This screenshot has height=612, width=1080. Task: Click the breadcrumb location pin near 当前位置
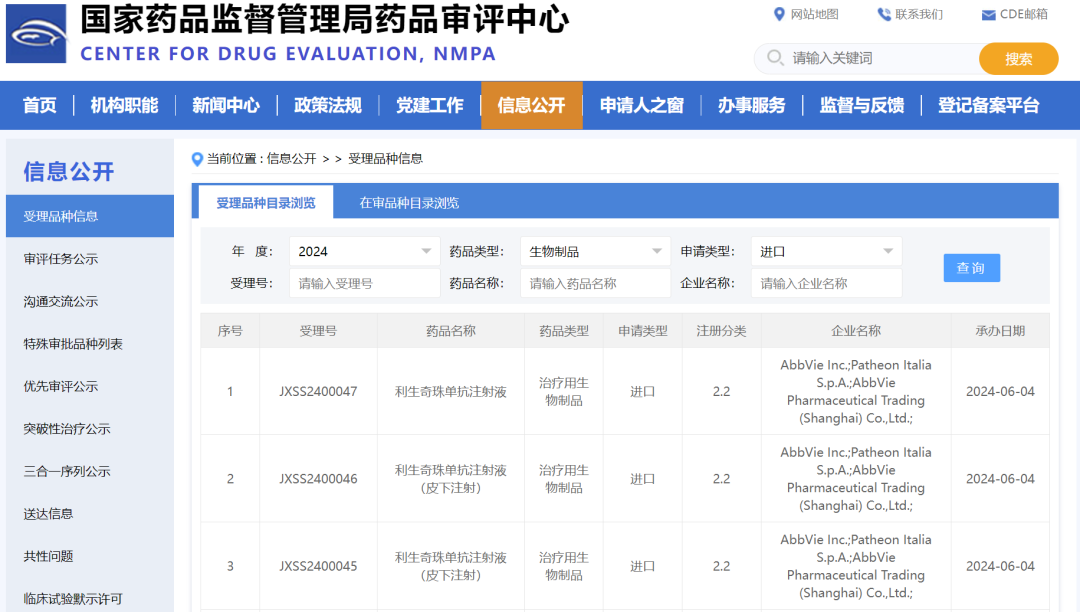[197, 158]
